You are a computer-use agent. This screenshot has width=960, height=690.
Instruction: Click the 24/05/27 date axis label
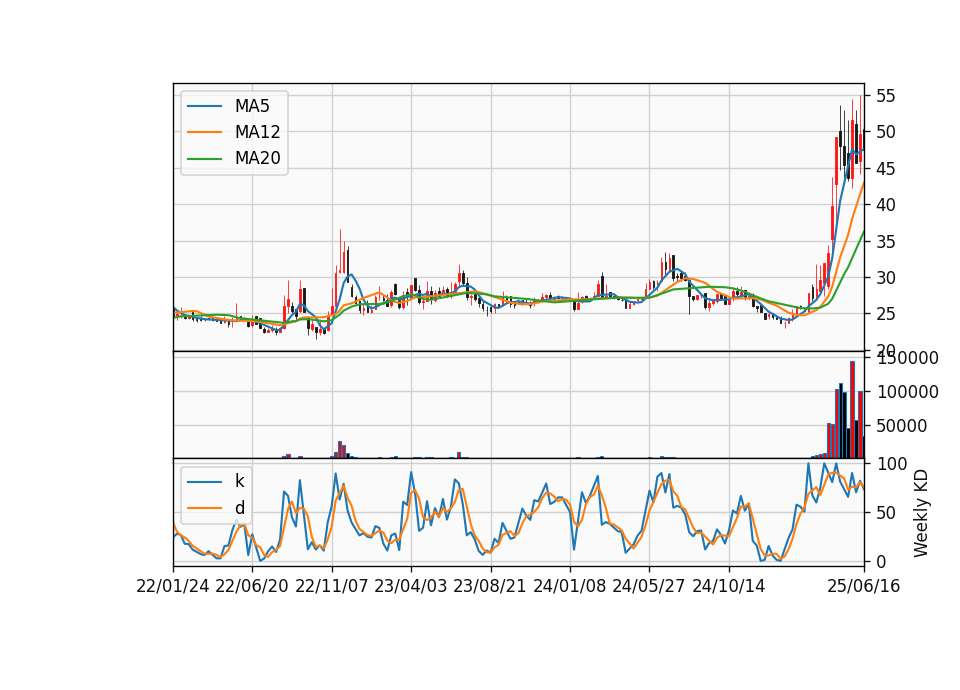[649, 586]
